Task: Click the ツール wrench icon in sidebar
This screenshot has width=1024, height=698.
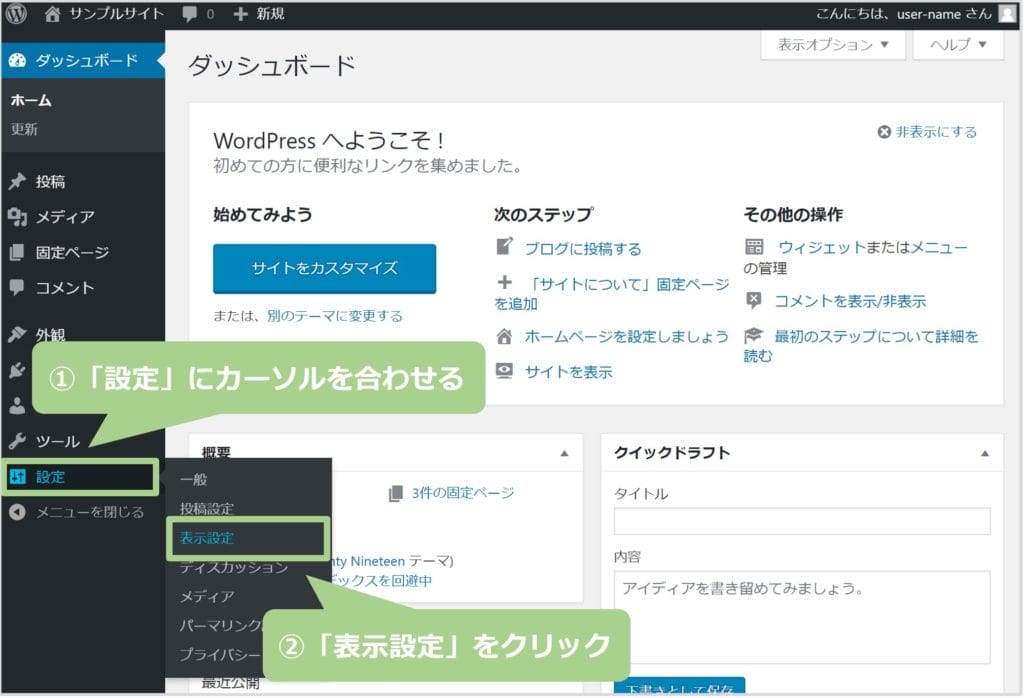Action: (x=17, y=441)
